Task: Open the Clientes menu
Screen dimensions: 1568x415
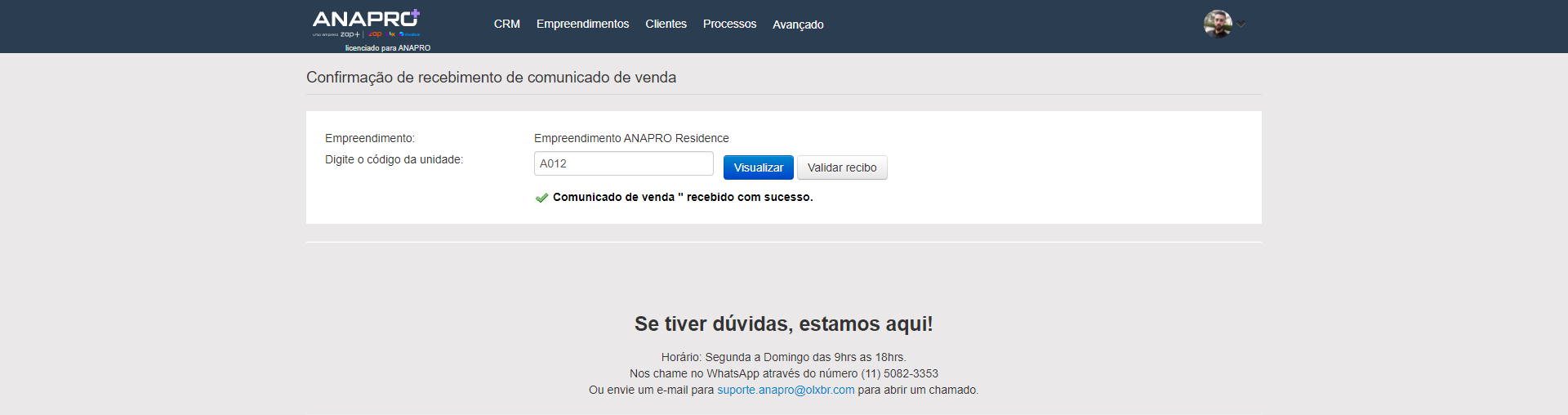Action: point(666,25)
